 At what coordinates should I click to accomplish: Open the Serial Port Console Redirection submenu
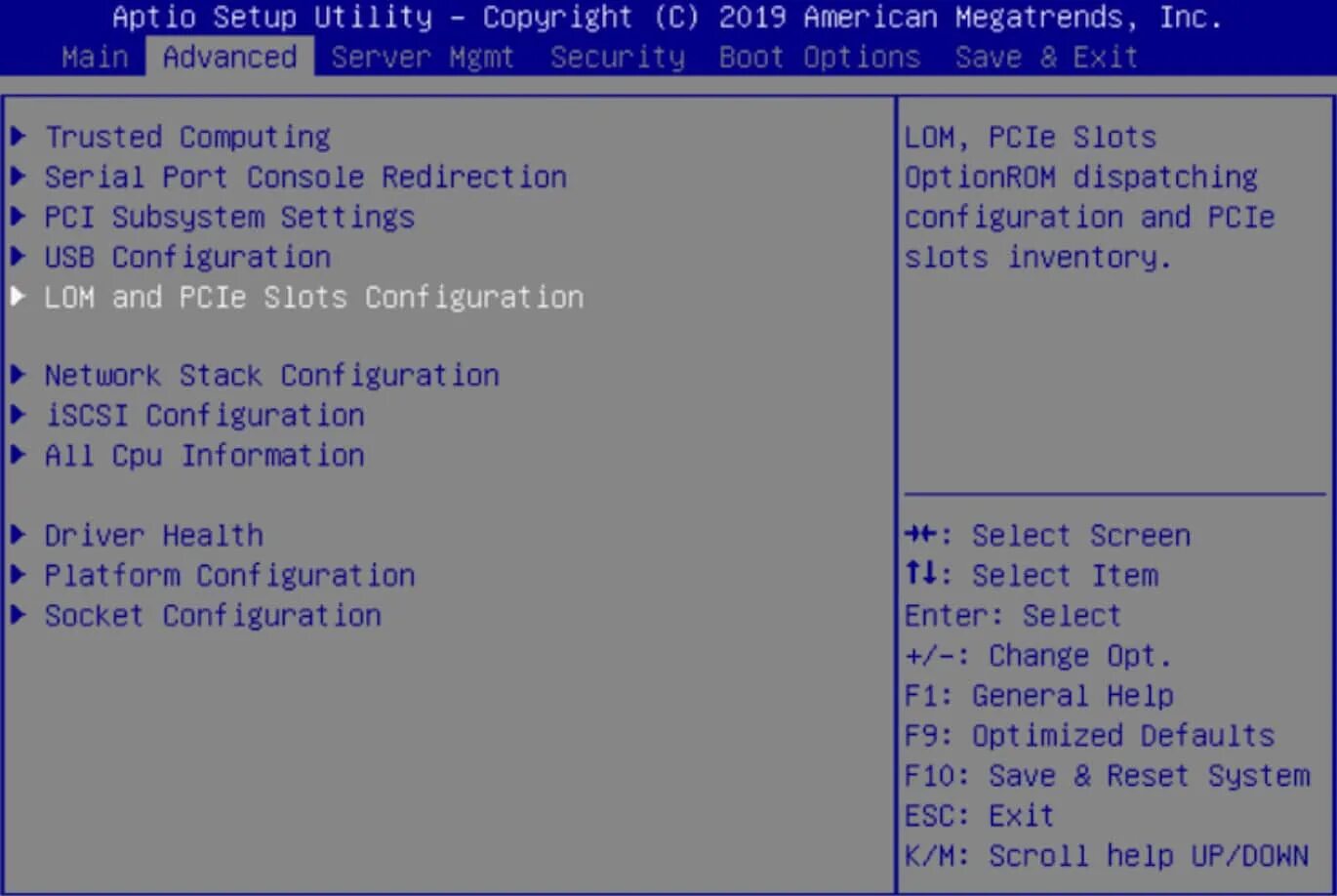tap(305, 177)
